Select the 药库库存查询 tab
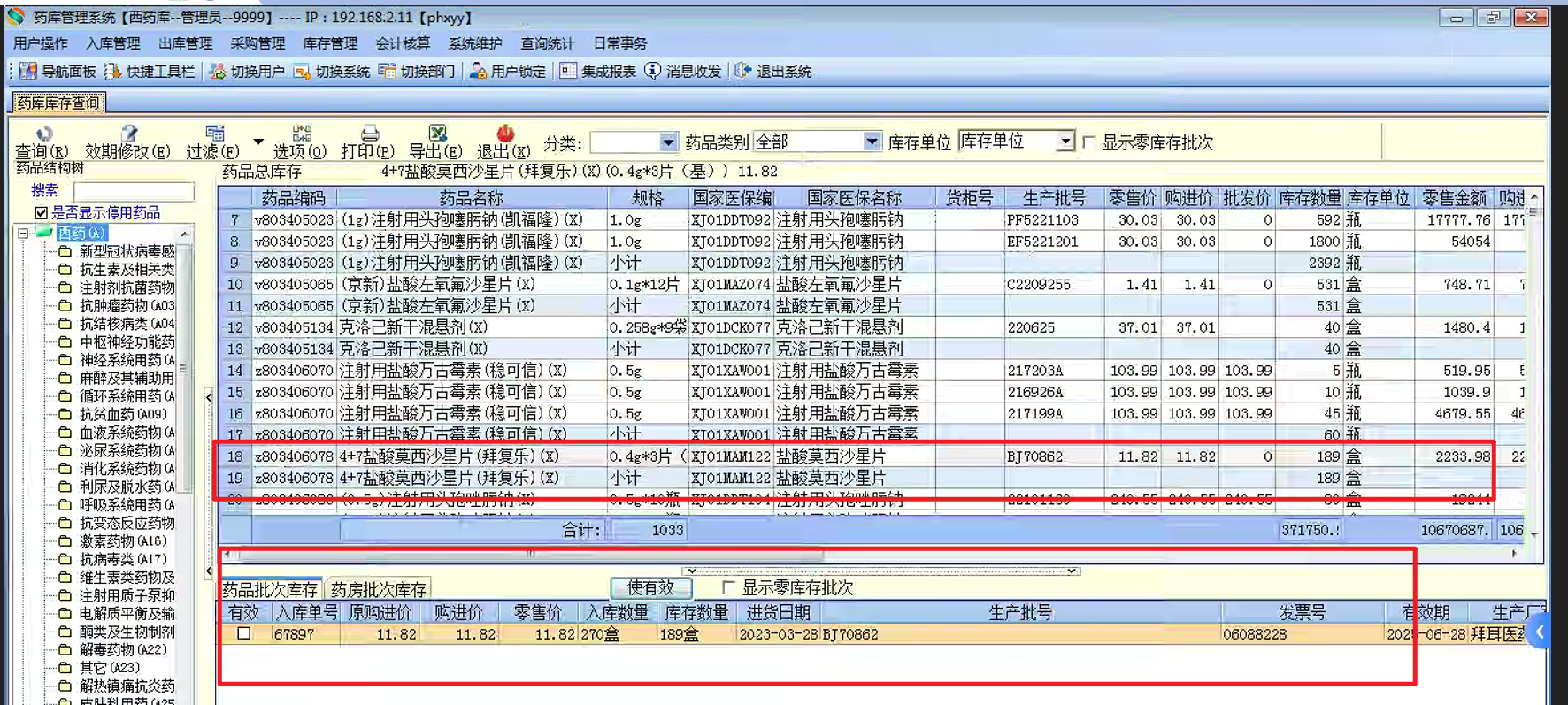Viewport: 1568px width, 705px height. [x=58, y=103]
